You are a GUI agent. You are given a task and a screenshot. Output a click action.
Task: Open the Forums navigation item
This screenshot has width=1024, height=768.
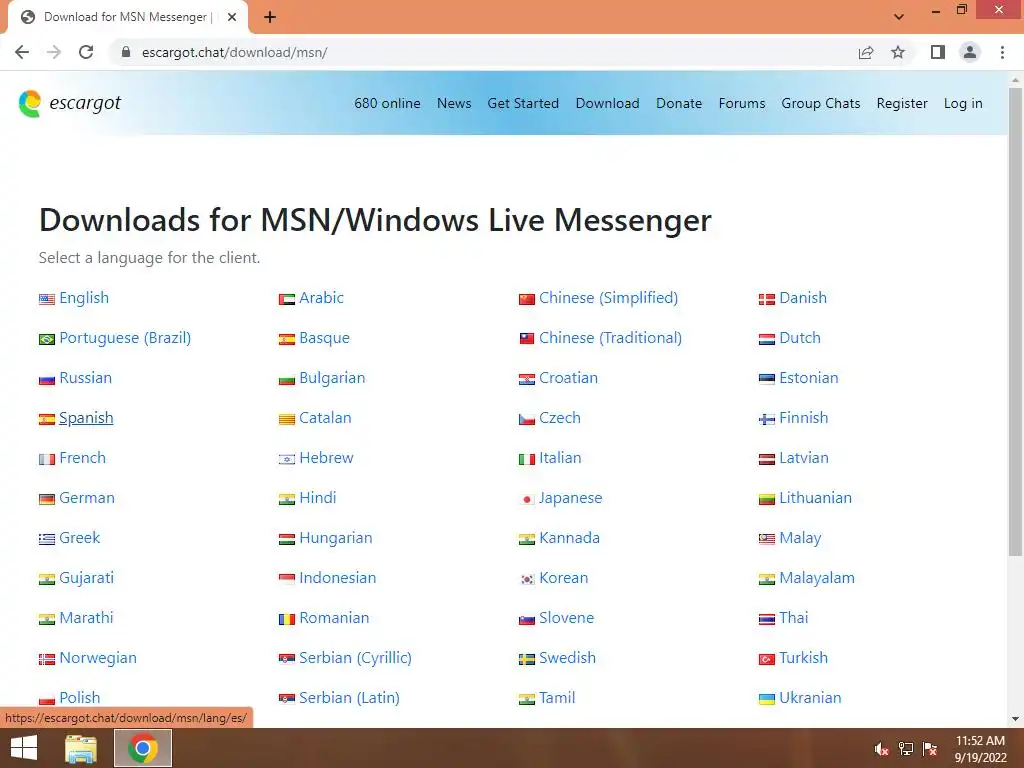point(742,103)
